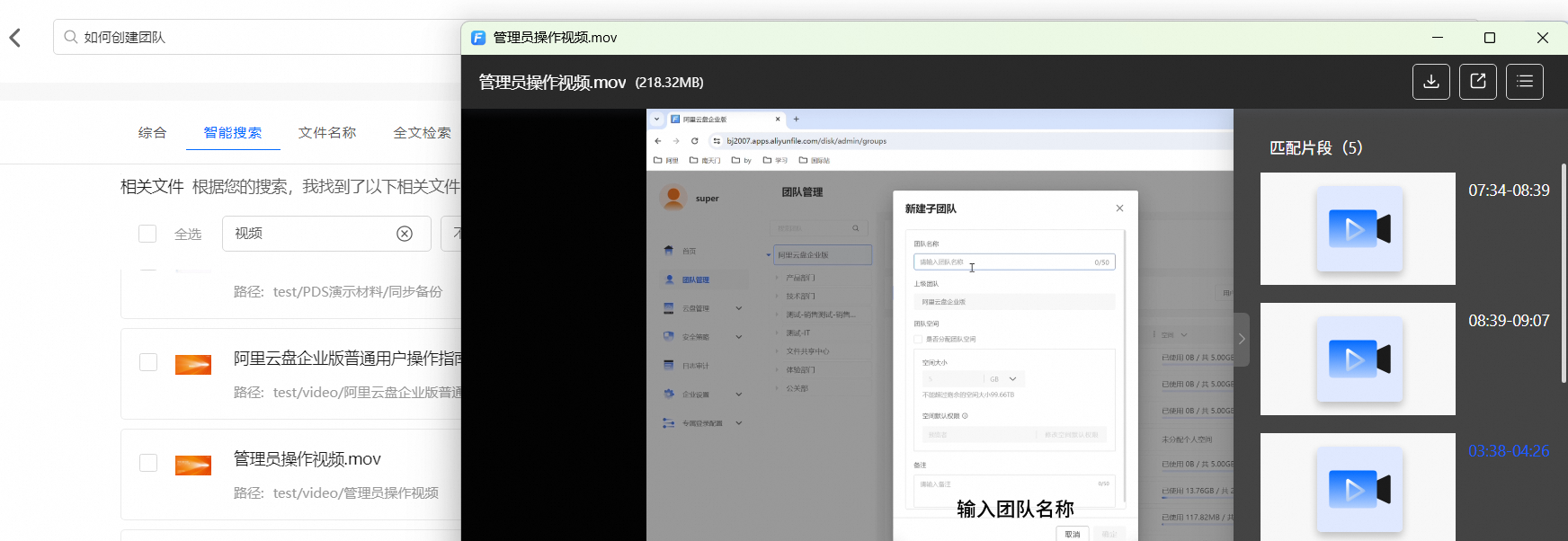
Task: Minimize the video preview window
Action: coord(1438,38)
